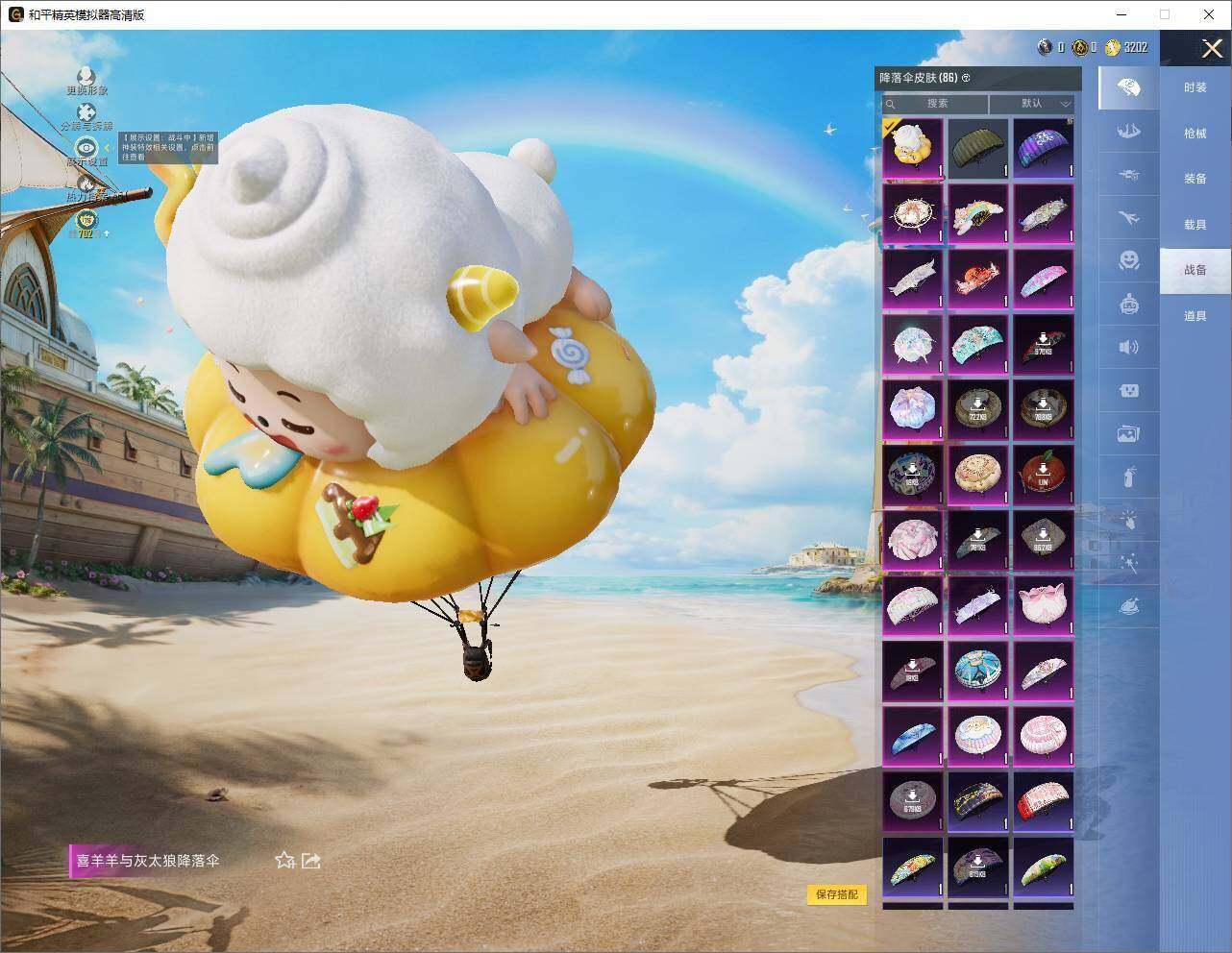The image size is (1232, 953).
Task: Open the magic wand sparkle category icon
Action: [1129, 564]
